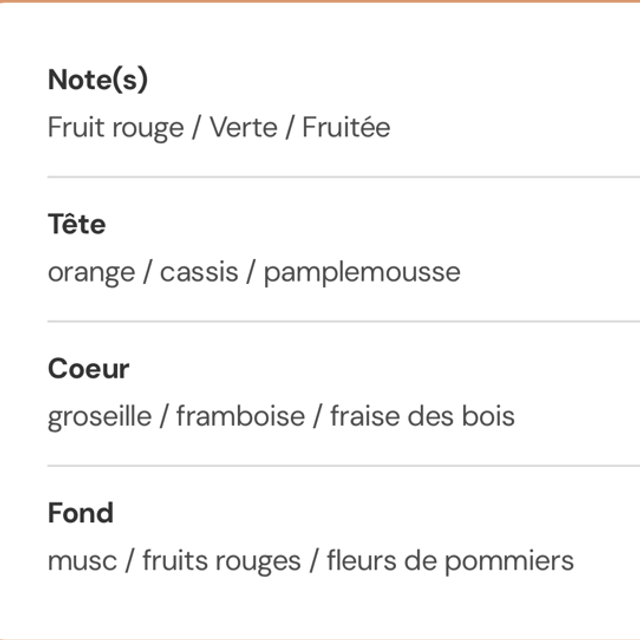Click the divider between Note(s) and Tête

pyautogui.click(x=340, y=177)
